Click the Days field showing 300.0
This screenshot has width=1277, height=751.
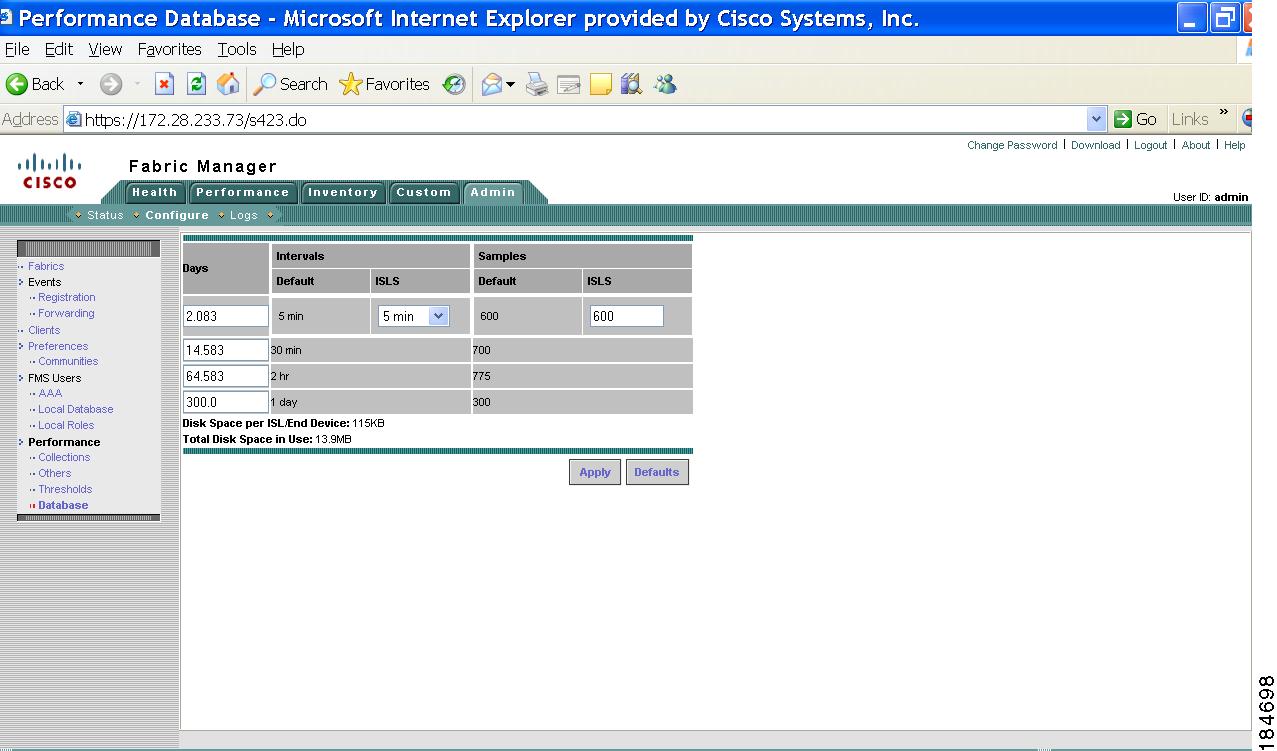[226, 402]
